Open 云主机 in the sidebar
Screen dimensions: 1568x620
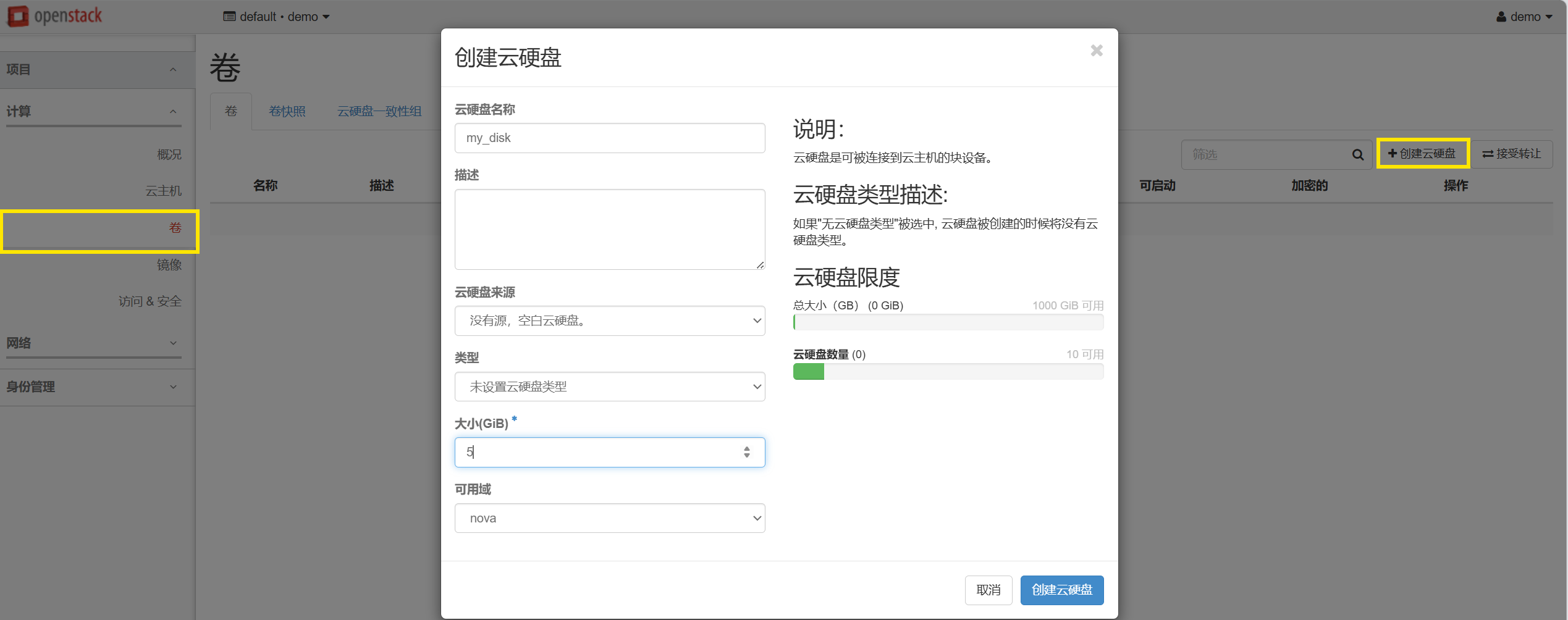pyautogui.click(x=164, y=191)
